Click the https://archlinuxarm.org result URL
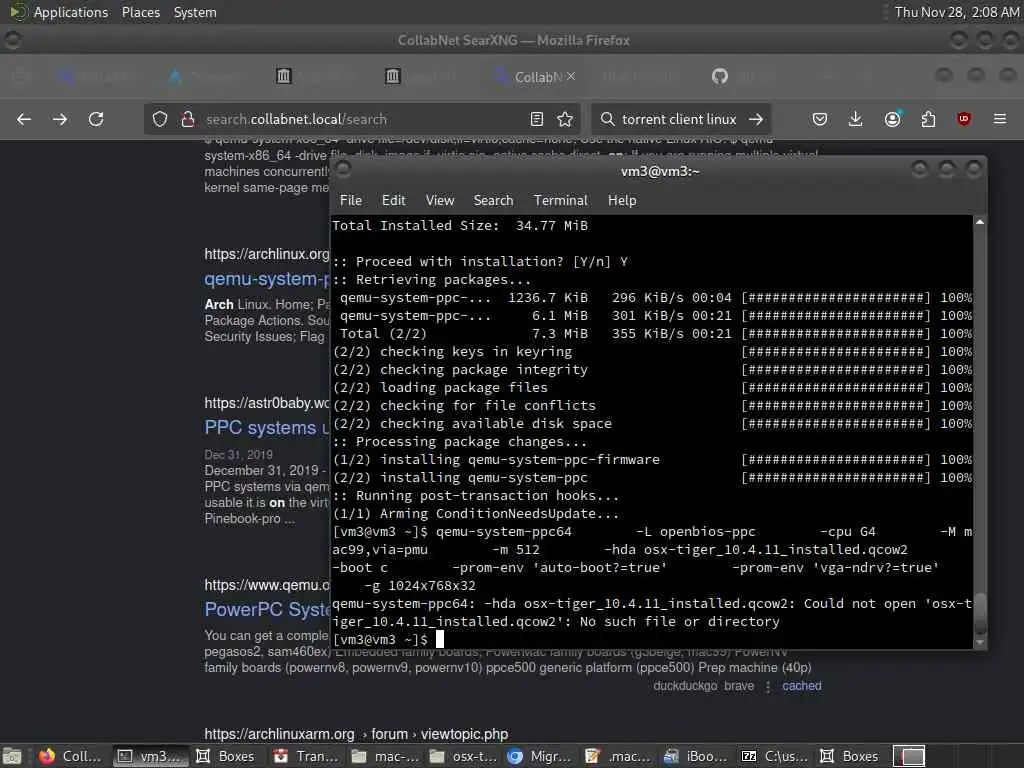 pos(280,734)
